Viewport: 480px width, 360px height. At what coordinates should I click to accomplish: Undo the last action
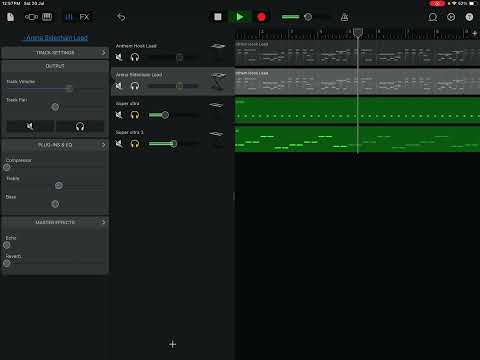pos(121,17)
